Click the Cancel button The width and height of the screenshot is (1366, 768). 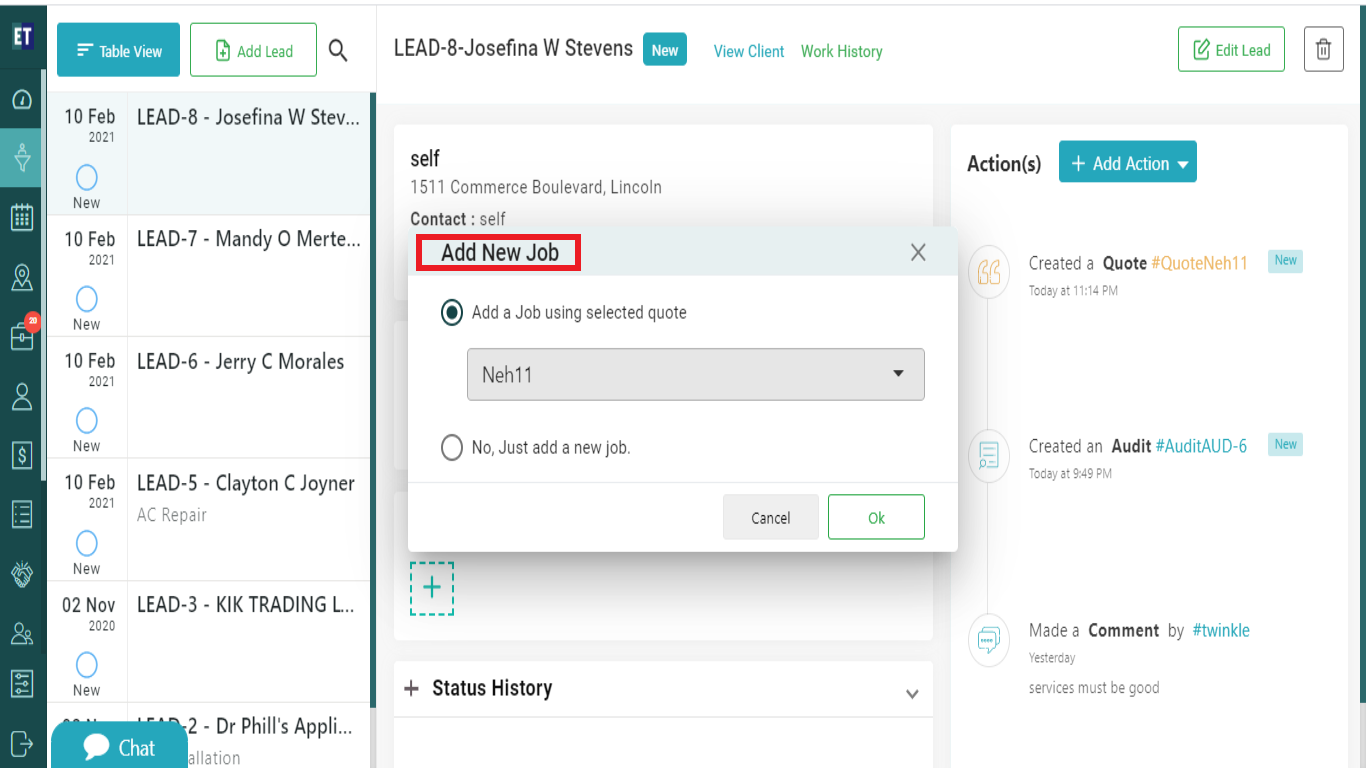771,517
